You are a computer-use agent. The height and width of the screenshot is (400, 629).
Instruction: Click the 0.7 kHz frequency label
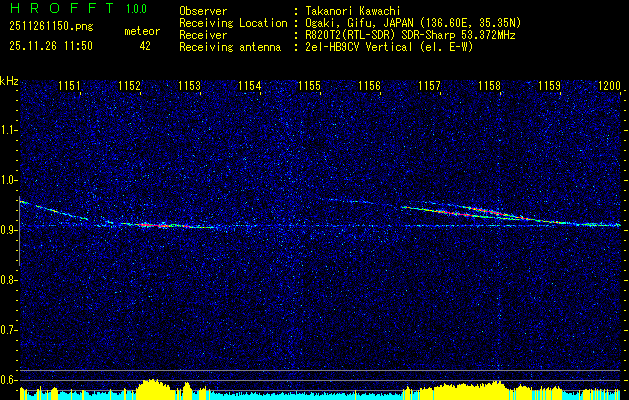tap(8, 330)
